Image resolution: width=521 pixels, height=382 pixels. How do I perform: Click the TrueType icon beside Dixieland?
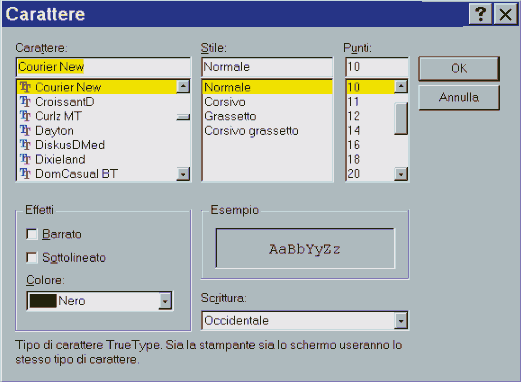coord(25,159)
